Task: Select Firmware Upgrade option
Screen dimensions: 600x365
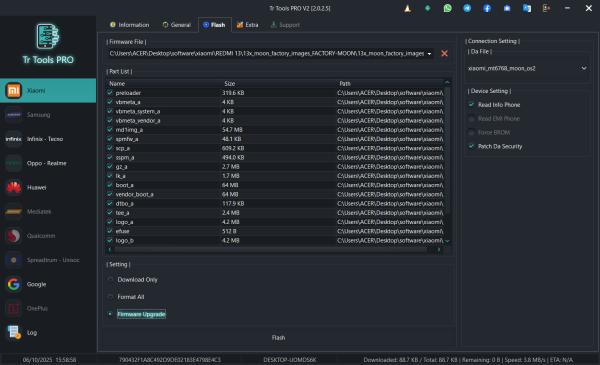Action: (x=110, y=314)
